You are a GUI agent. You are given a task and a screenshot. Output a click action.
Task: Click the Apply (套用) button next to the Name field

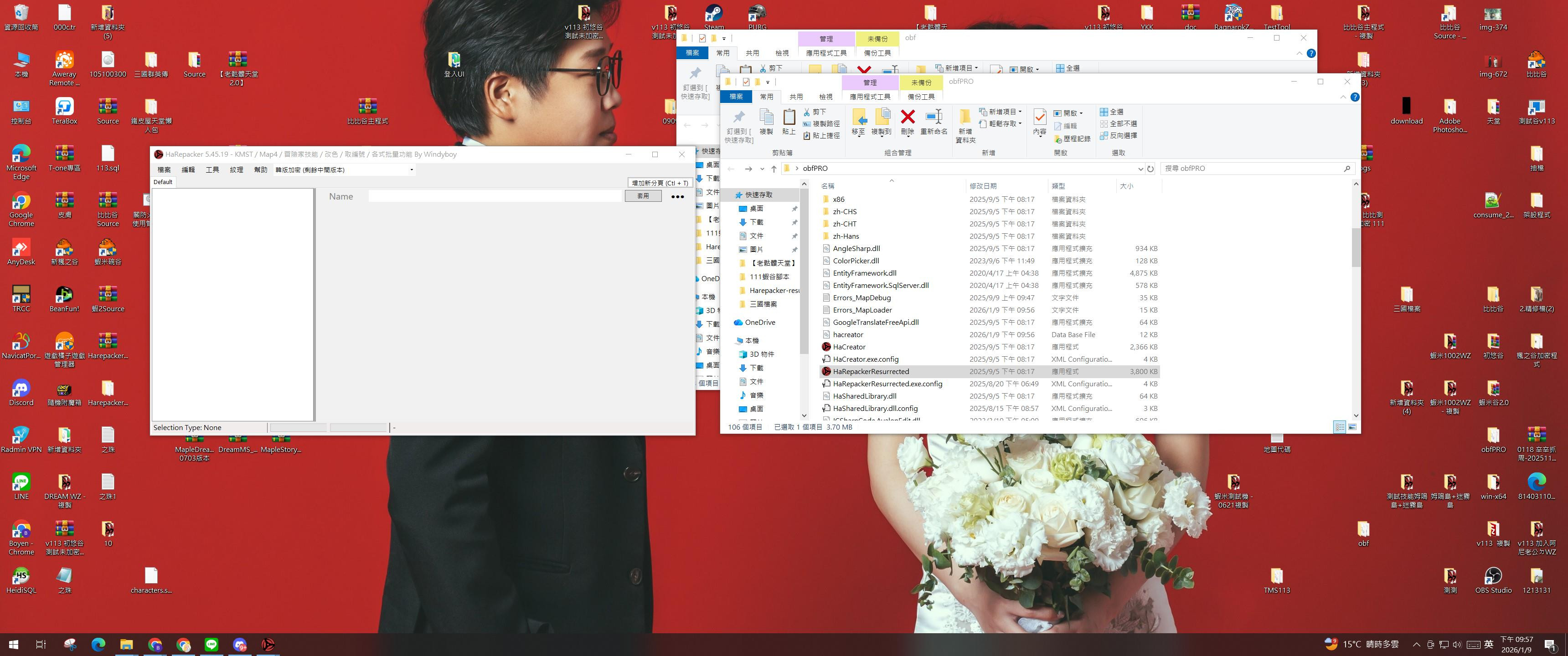click(643, 196)
